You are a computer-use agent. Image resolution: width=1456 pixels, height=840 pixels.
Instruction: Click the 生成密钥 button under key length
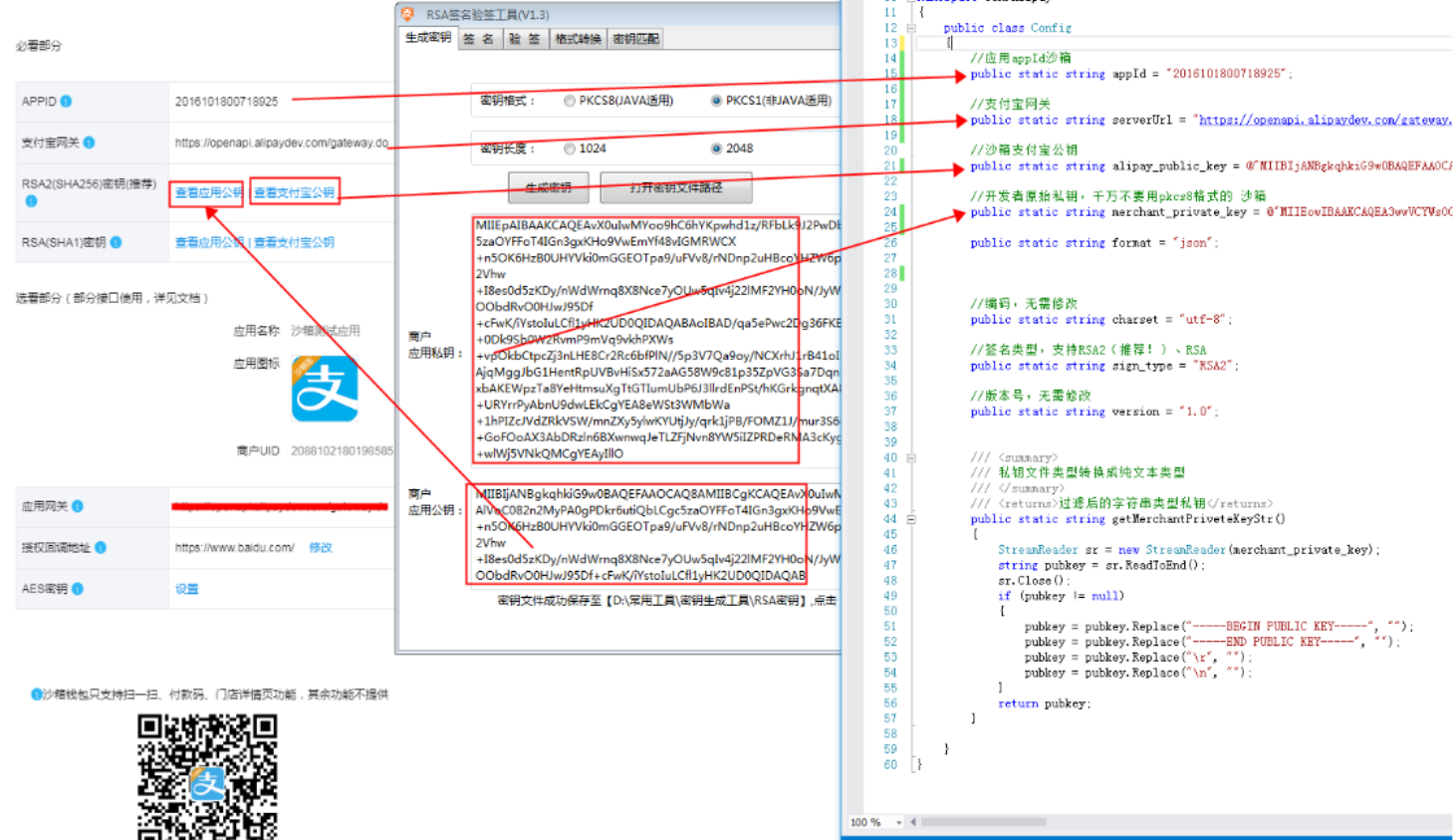click(548, 187)
